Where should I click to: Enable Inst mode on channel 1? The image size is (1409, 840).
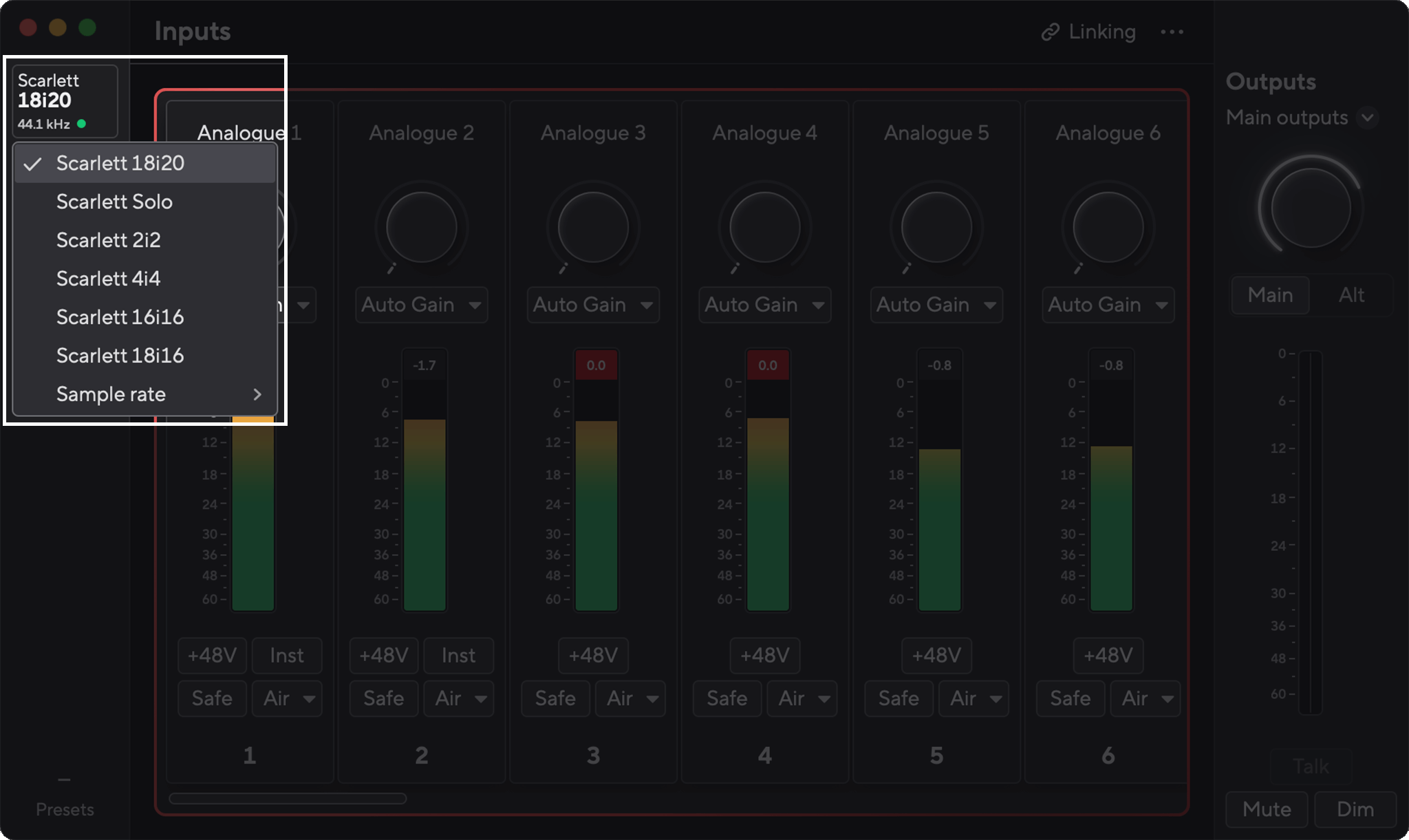tap(287, 656)
